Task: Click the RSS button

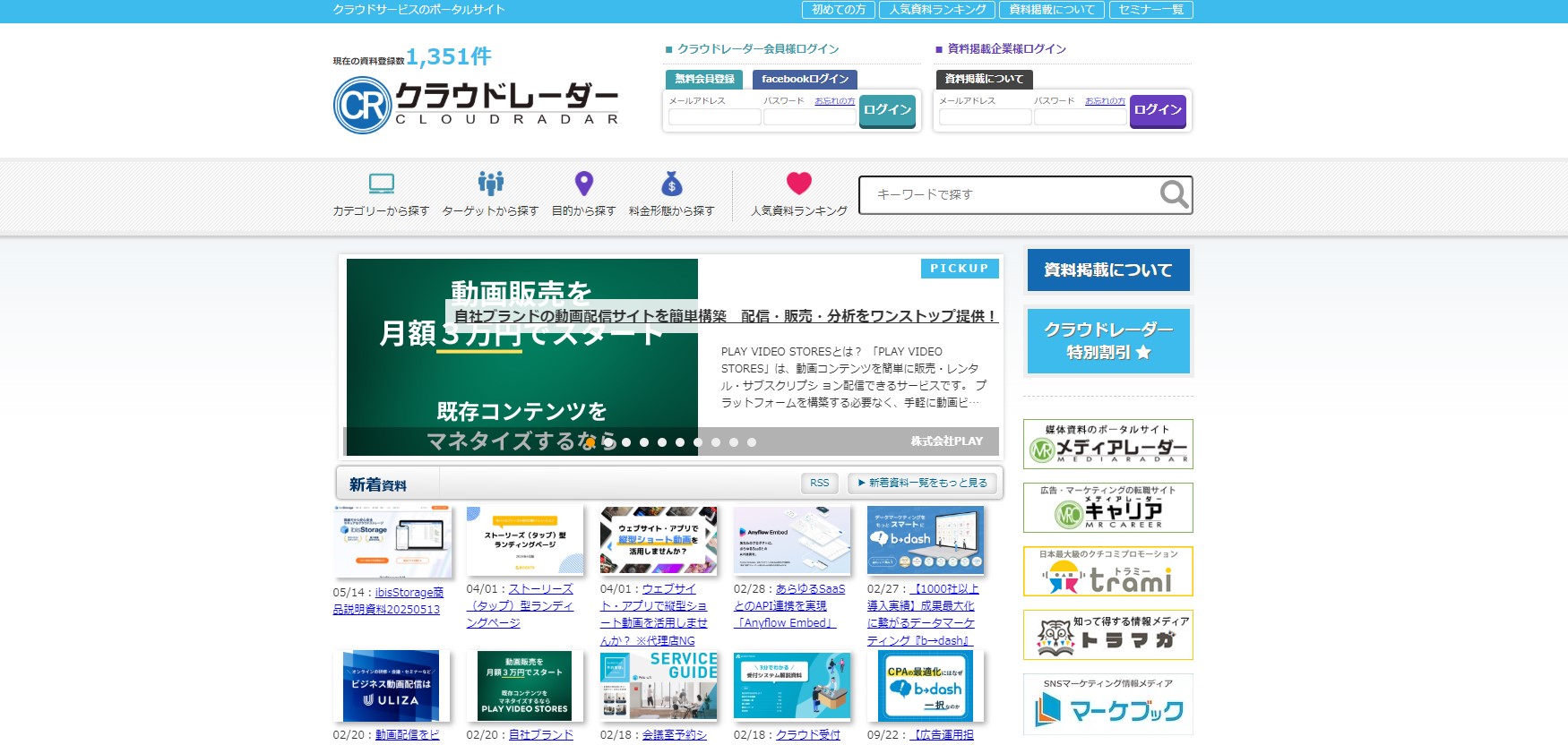Action: click(x=819, y=483)
